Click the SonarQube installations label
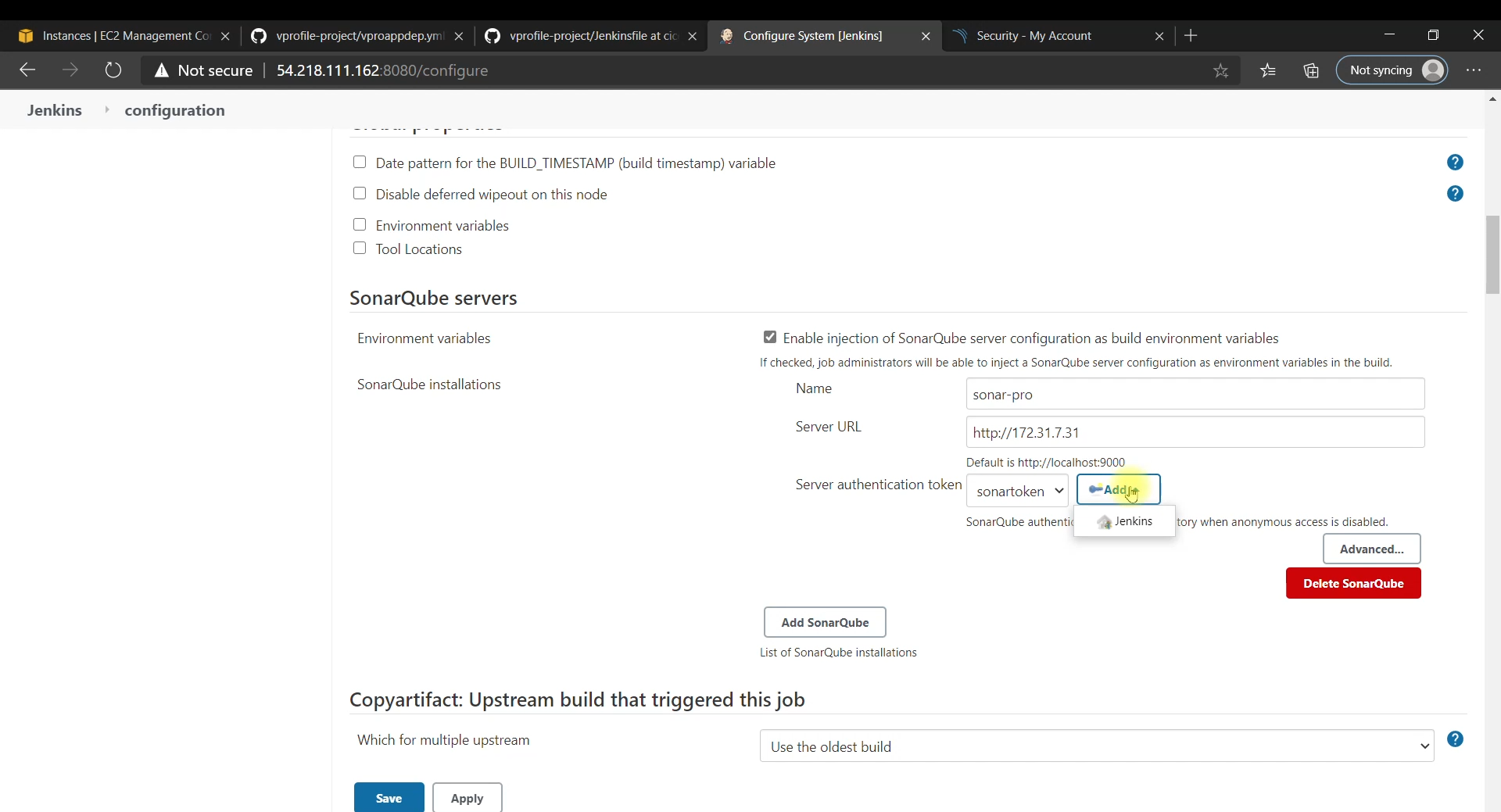Viewport: 1501px width, 812px height. (429, 385)
